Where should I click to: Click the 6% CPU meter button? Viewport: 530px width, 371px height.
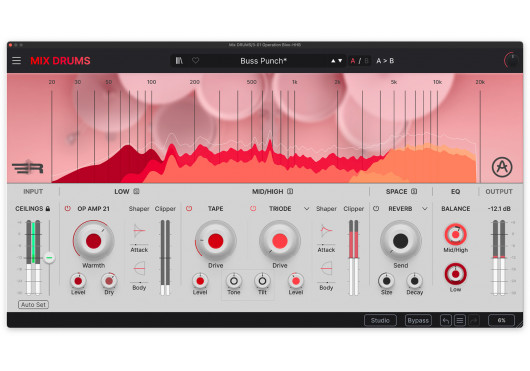coord(502,320)
